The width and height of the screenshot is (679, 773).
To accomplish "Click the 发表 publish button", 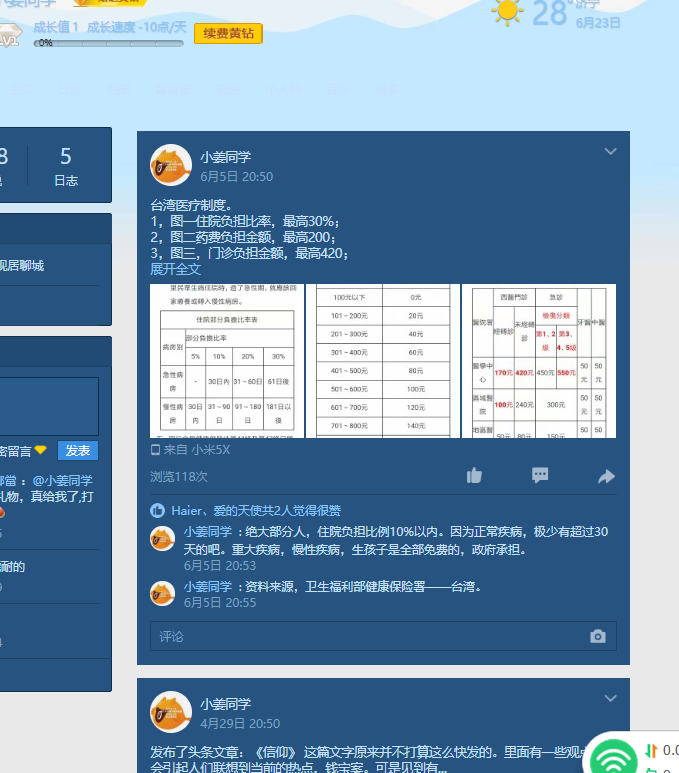I will tap(78, 451).
